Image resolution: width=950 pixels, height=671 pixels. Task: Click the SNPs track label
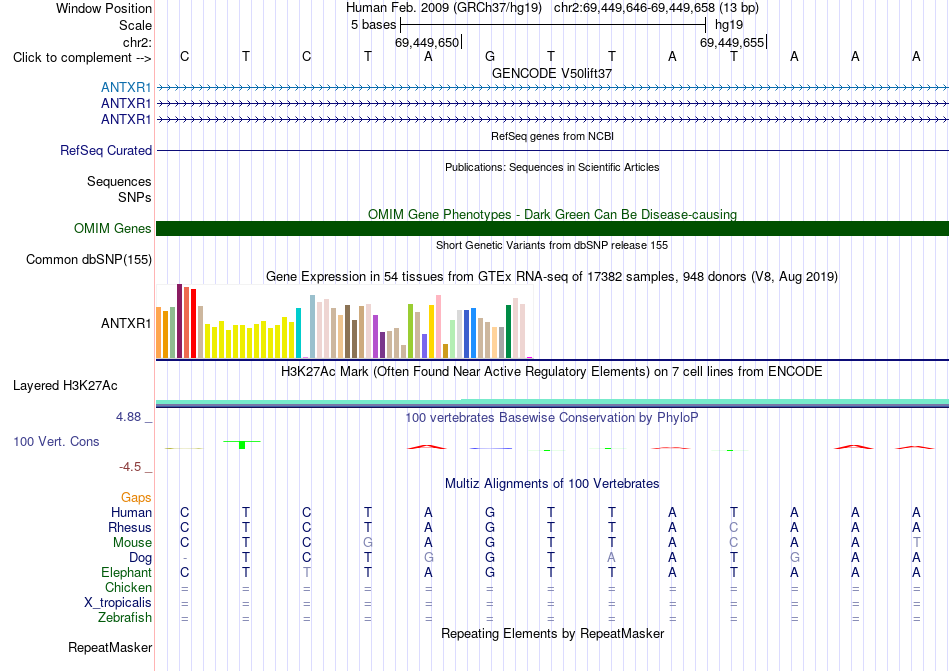pyautogui.click(x=135, y=197)
